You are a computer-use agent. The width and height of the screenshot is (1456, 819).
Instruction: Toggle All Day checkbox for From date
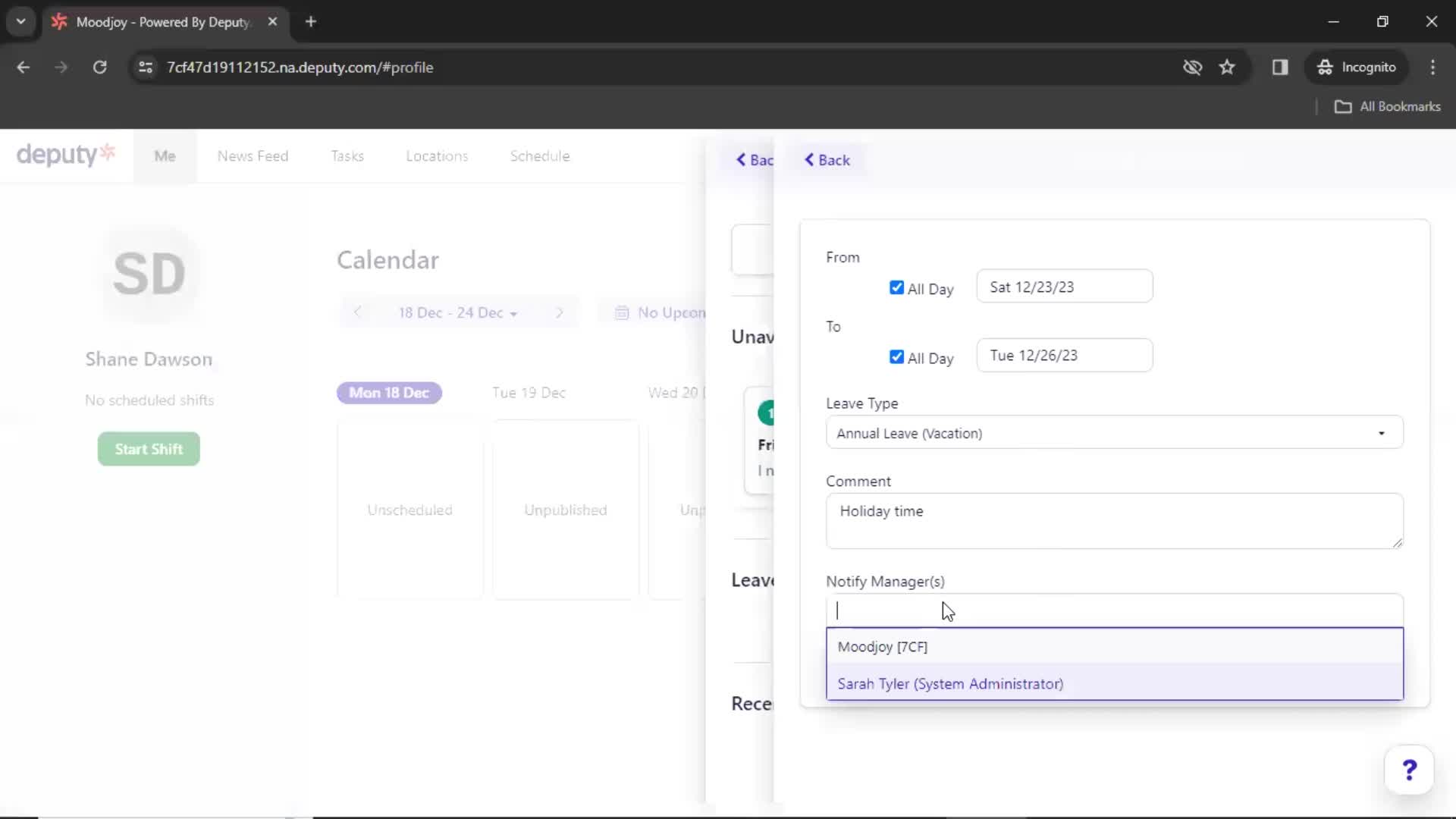coord(897,288)
